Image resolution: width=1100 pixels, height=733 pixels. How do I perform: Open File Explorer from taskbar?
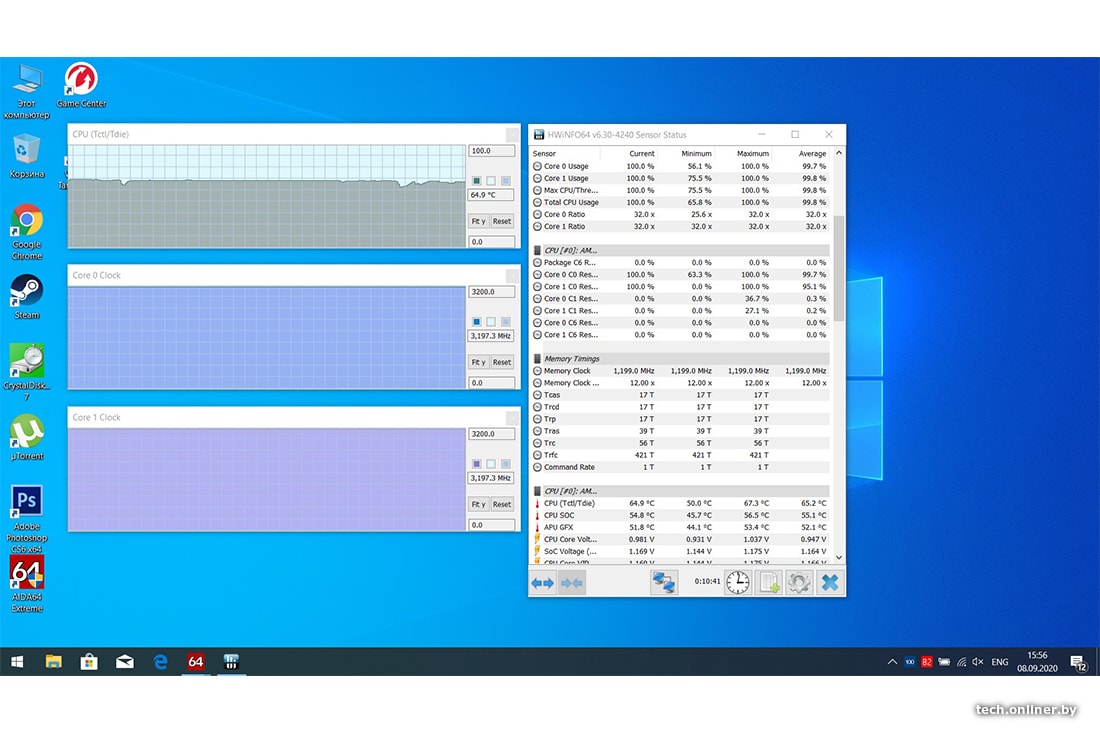pos(53,661)
